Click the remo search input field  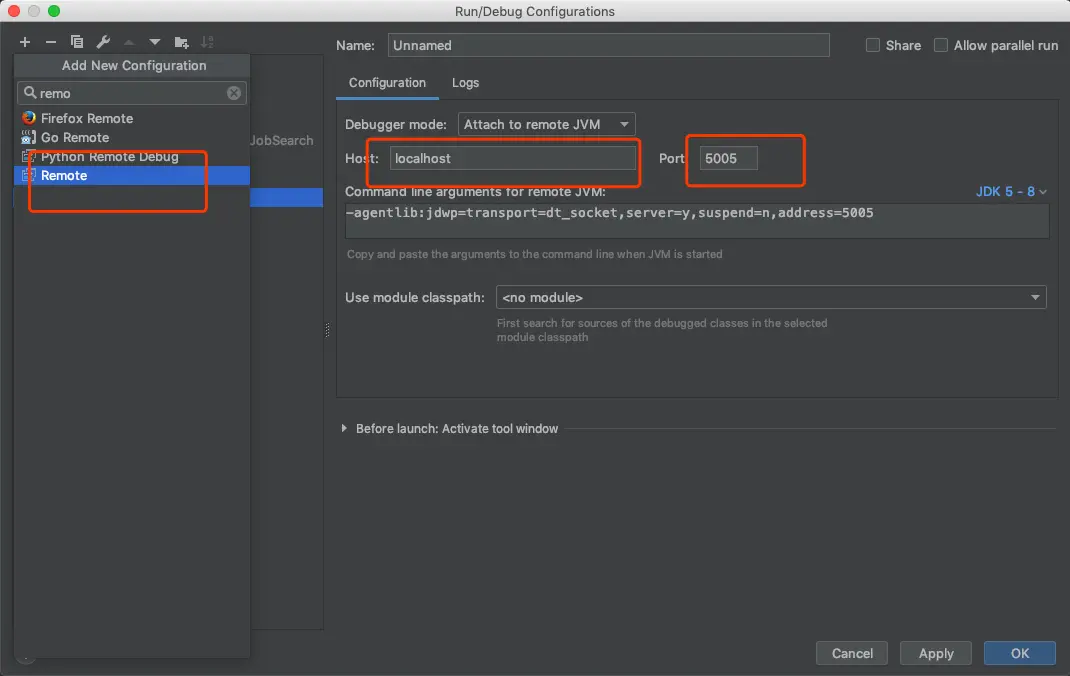click(132, 93)
